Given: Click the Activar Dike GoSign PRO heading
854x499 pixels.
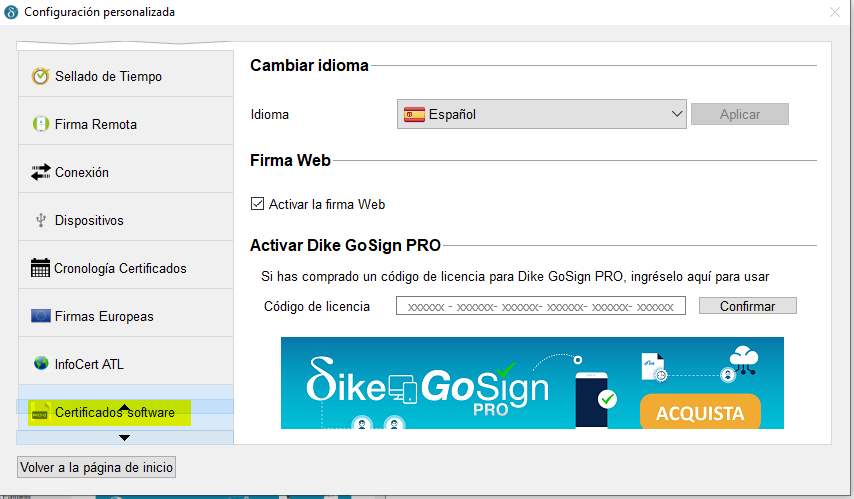Looking at the screenshot, I should (x=345, y=245).
